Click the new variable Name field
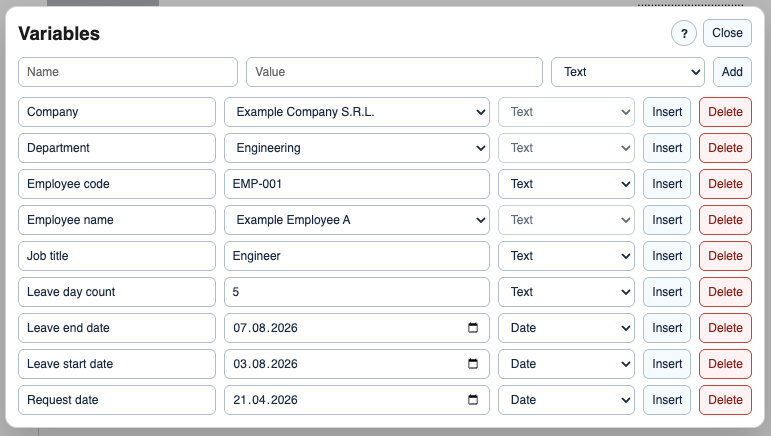 tap(128, 72)
